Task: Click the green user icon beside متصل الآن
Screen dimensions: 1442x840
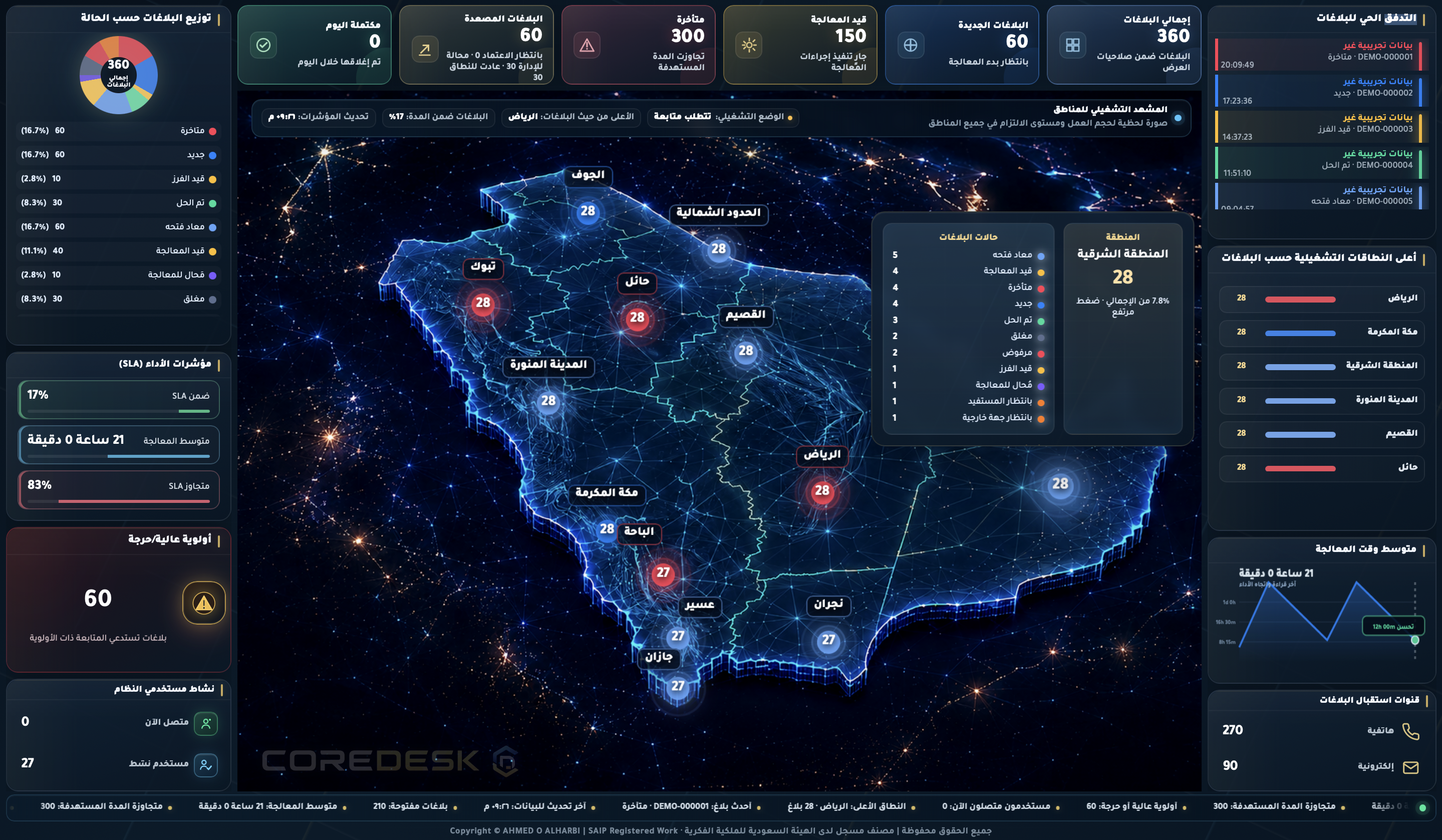Action: 206,723
